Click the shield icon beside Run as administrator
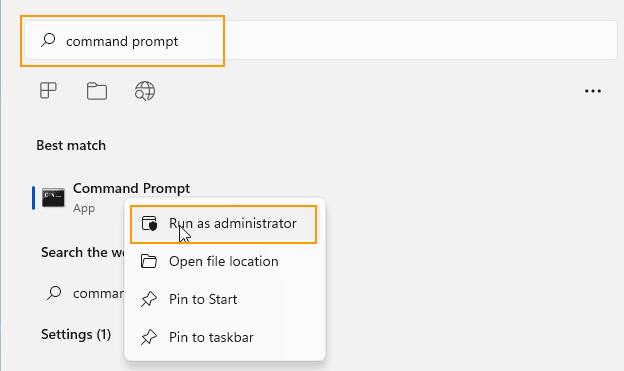Screen dimensions: 624x371 [150, 224]
